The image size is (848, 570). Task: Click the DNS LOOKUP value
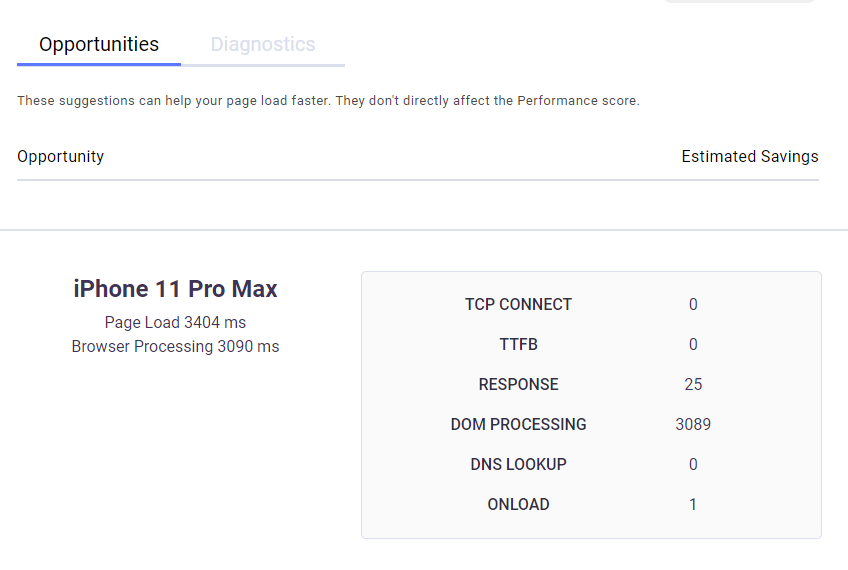tap(693, 464)
